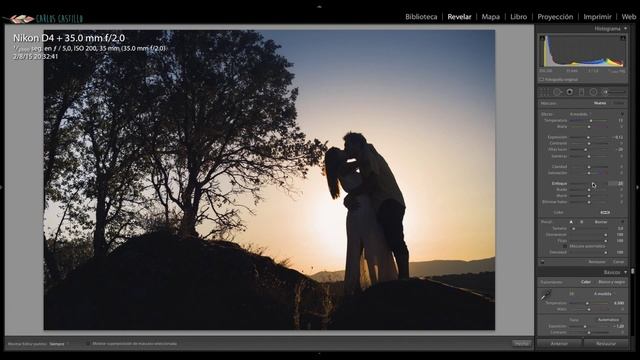This screenshot has height=360, width=640.
Task: Collapse the top panel arrow
Action: 319,7
